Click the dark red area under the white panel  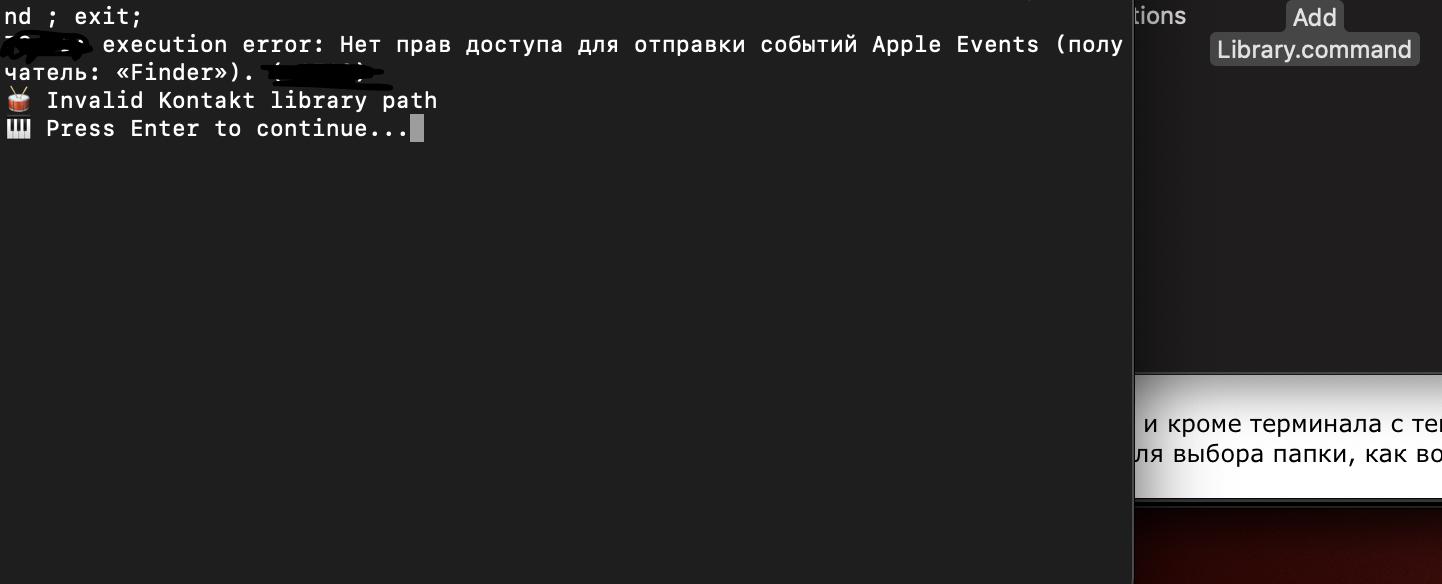tap(1288, 545)
